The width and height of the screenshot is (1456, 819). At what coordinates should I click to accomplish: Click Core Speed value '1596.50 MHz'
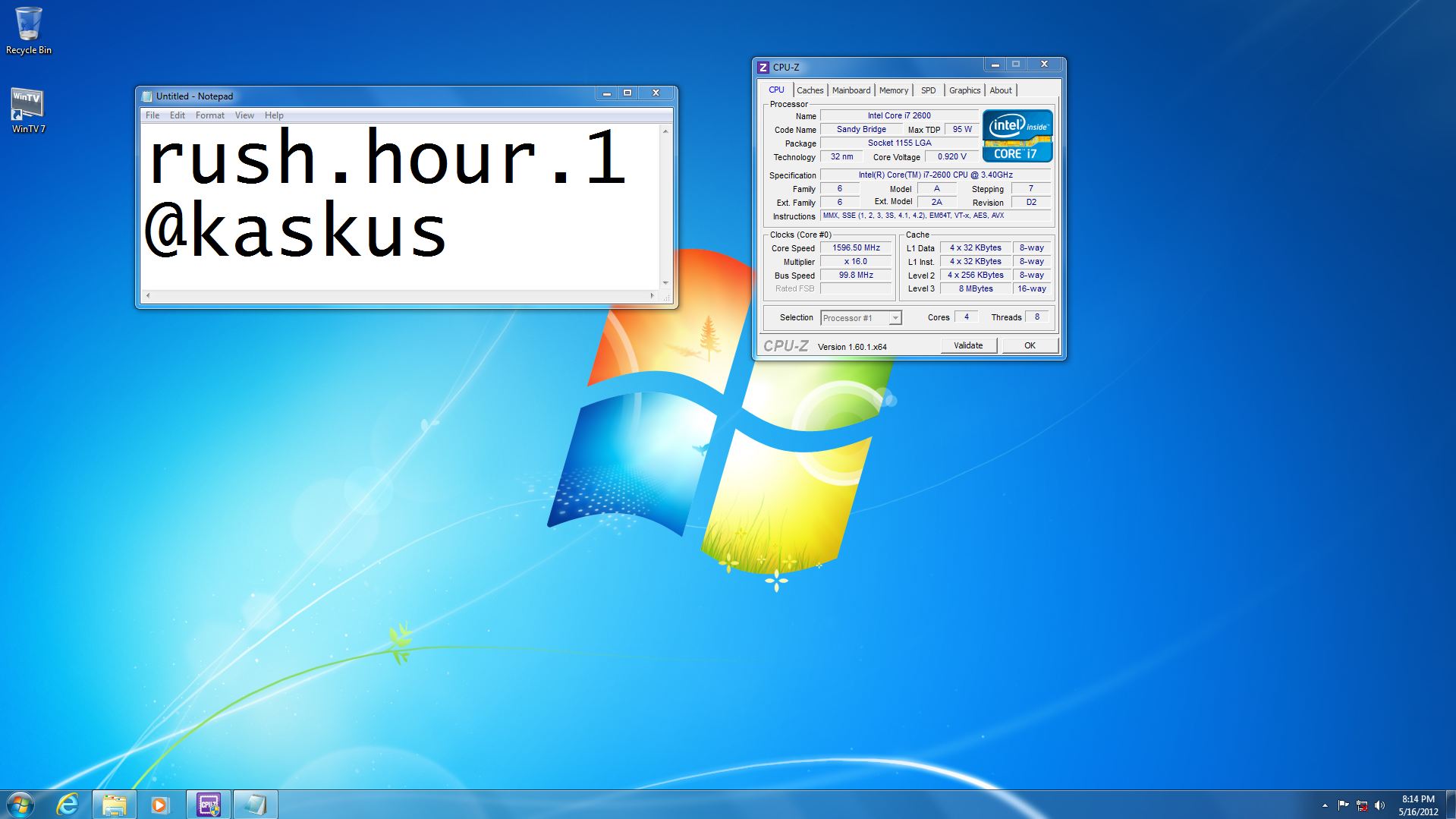(x=856, y=247)
